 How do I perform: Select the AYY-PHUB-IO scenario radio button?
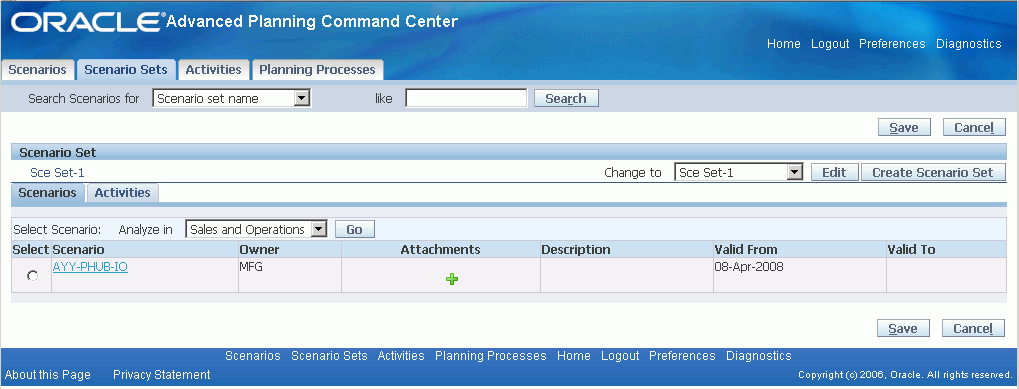[x=32, y=276]
